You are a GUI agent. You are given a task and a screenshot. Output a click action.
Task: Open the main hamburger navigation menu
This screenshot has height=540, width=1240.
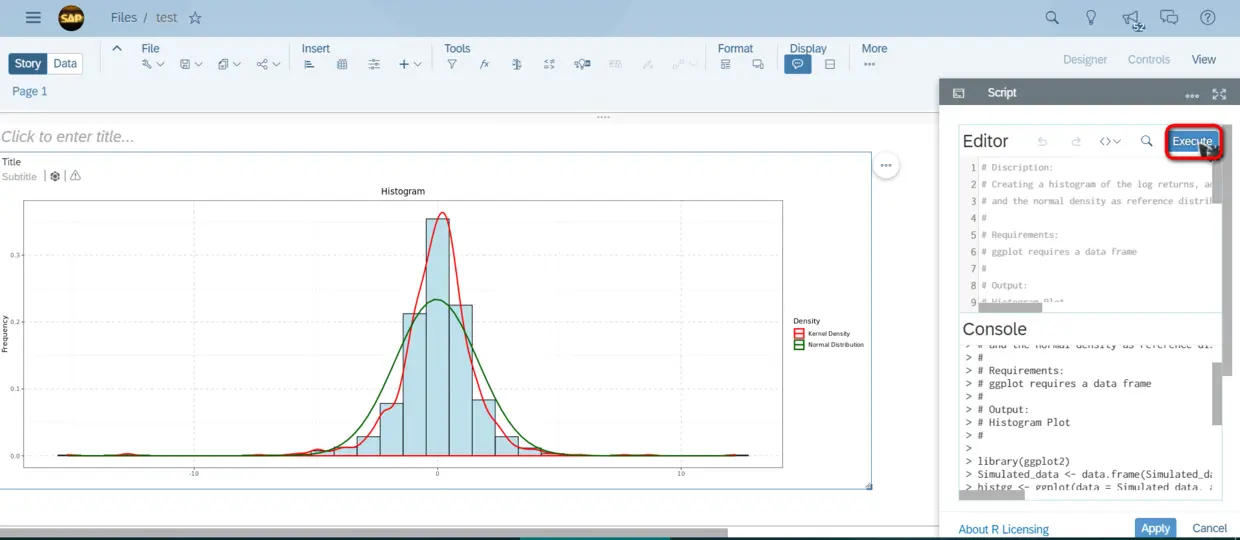(x=33, y=18)
